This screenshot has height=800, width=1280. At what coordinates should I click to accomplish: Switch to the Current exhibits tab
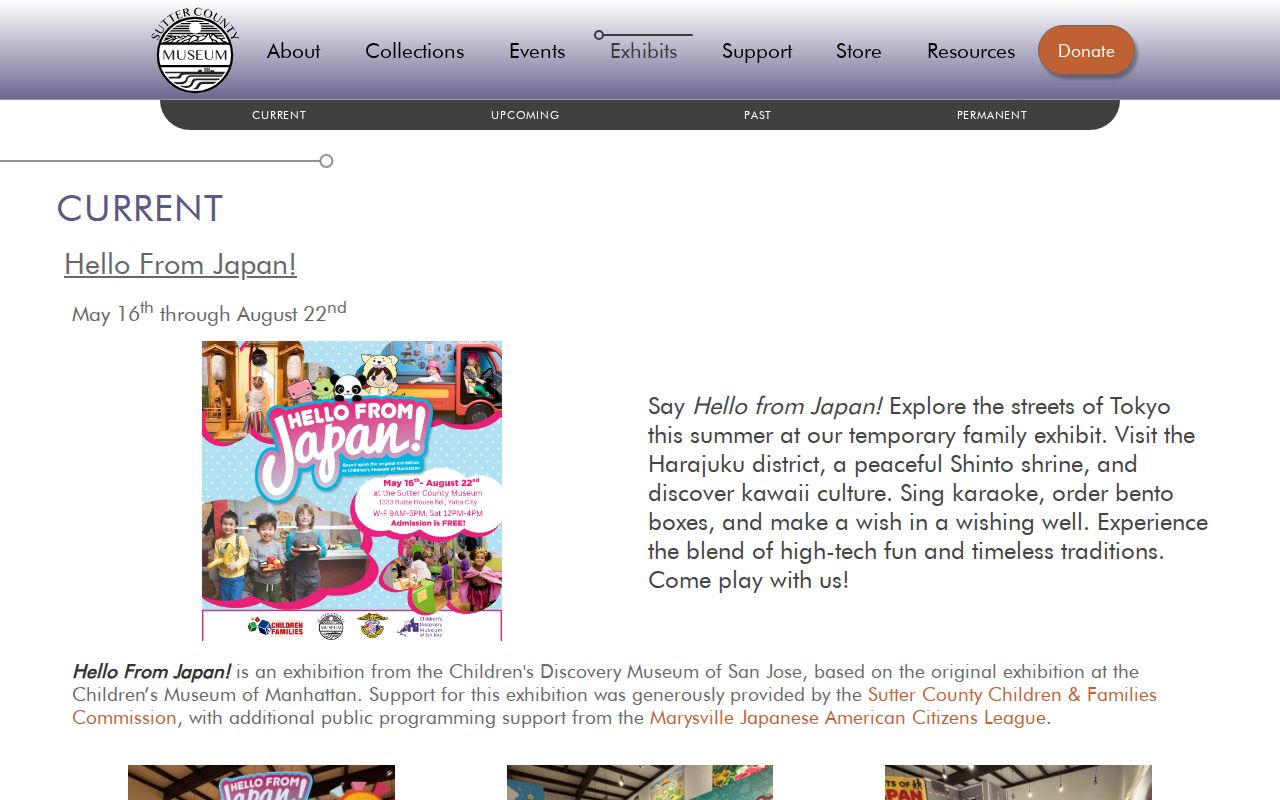coord(279,115)
